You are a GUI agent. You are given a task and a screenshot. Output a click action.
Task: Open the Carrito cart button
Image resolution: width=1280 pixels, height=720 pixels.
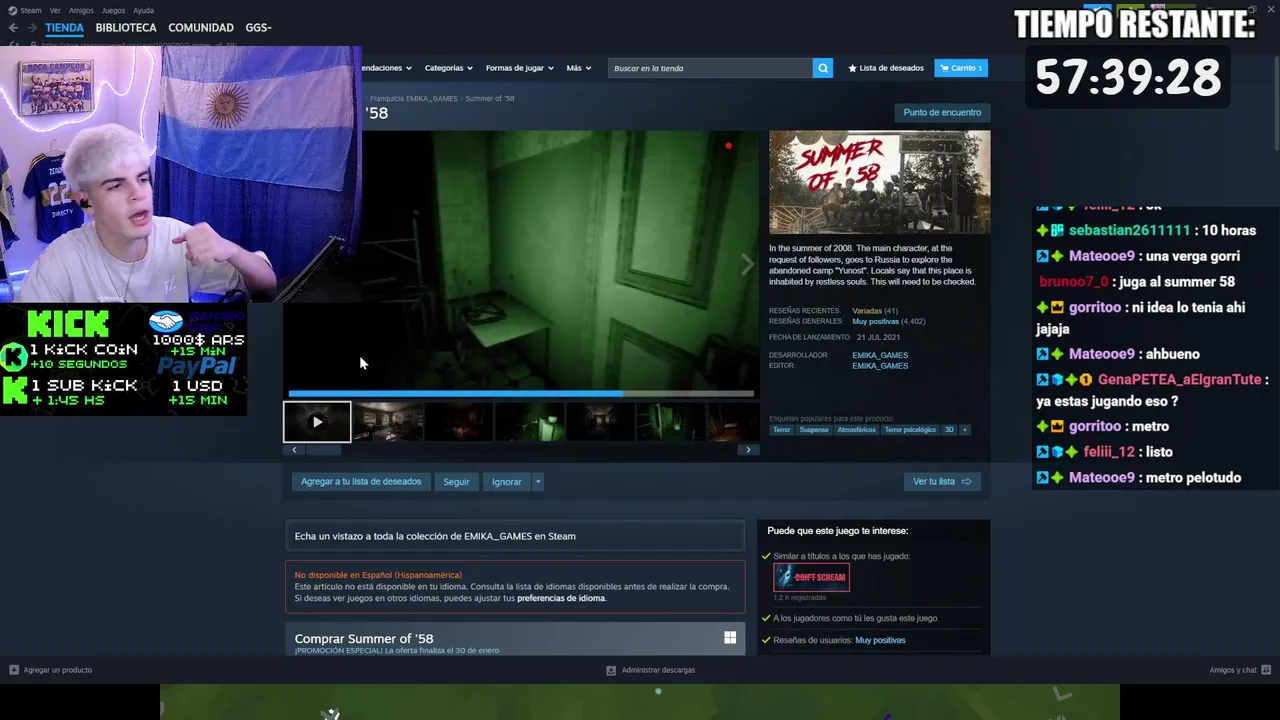[961, 68]
